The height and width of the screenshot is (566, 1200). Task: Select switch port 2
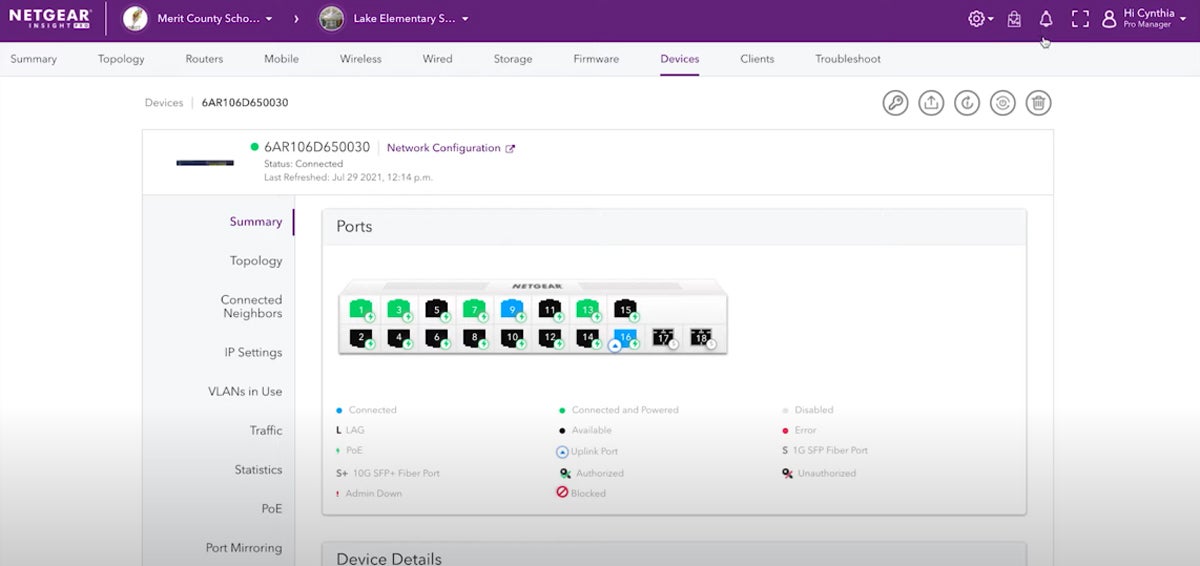[360, 338]
